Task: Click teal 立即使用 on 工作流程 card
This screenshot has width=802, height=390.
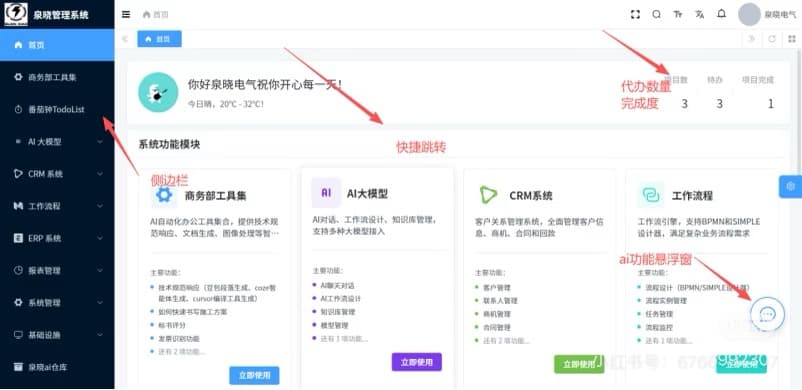Action: point(741,364)
